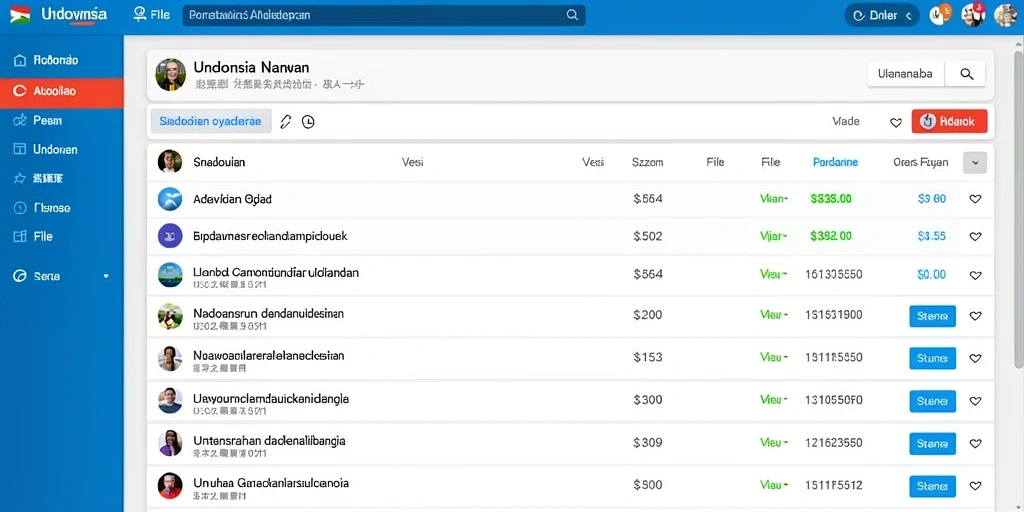The image size is (1024, 512).
Task: Click the home icon for Rolbonao
Action: pyautogui.click(x=20, y=61)
